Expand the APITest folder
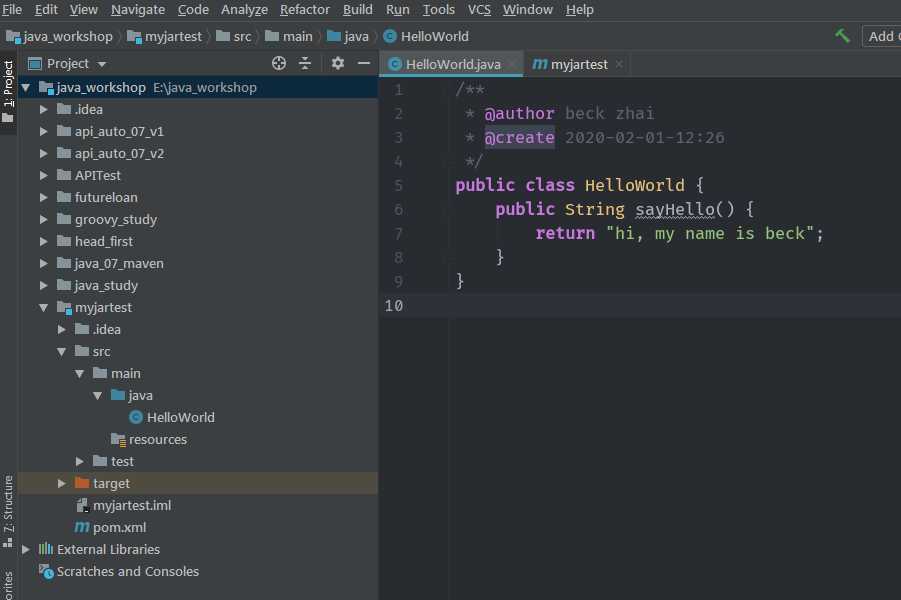901x600 pixels. tap(44, 175)
